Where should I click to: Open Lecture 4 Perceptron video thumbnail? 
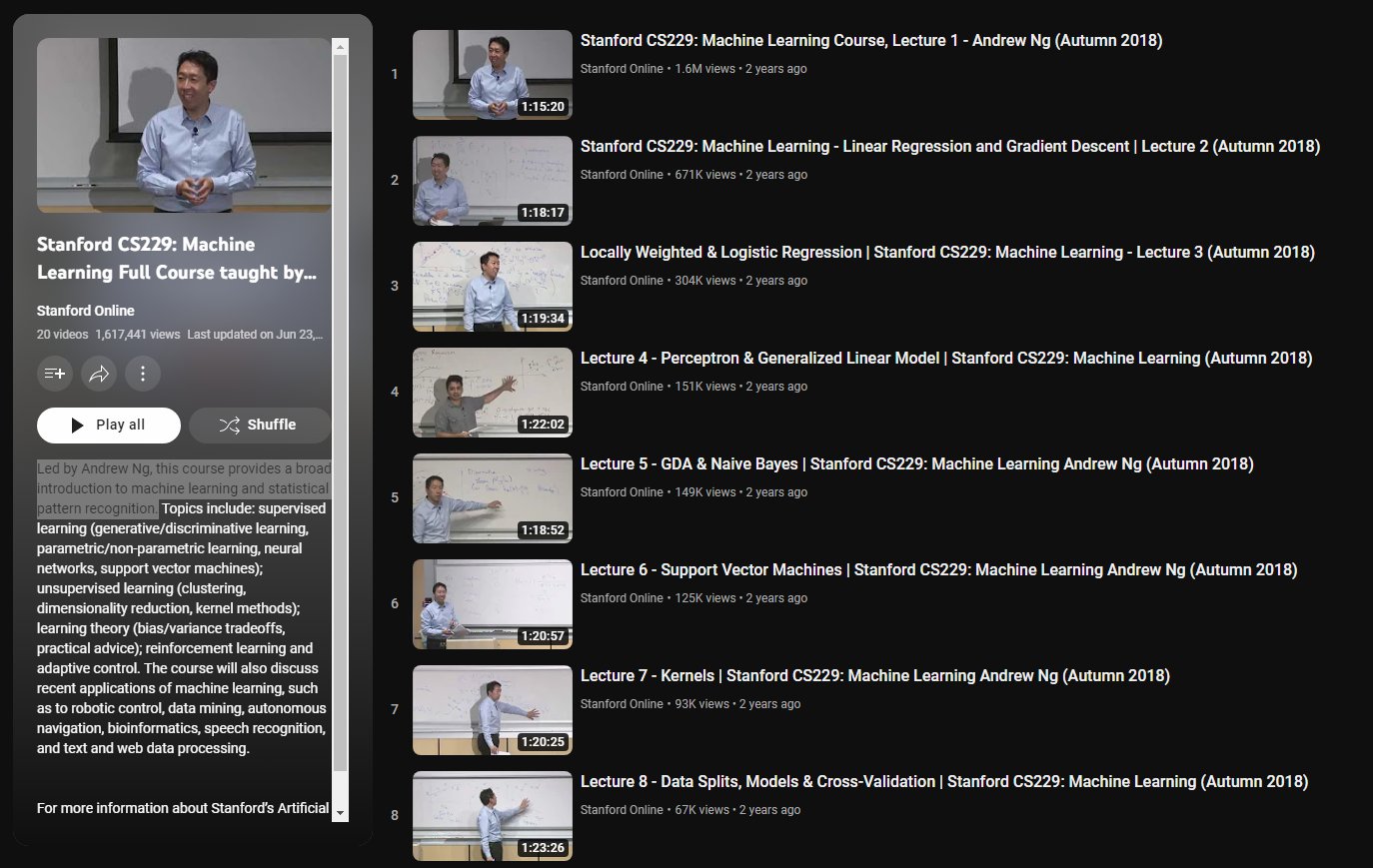pyautogui.click(x=493, y=393)
